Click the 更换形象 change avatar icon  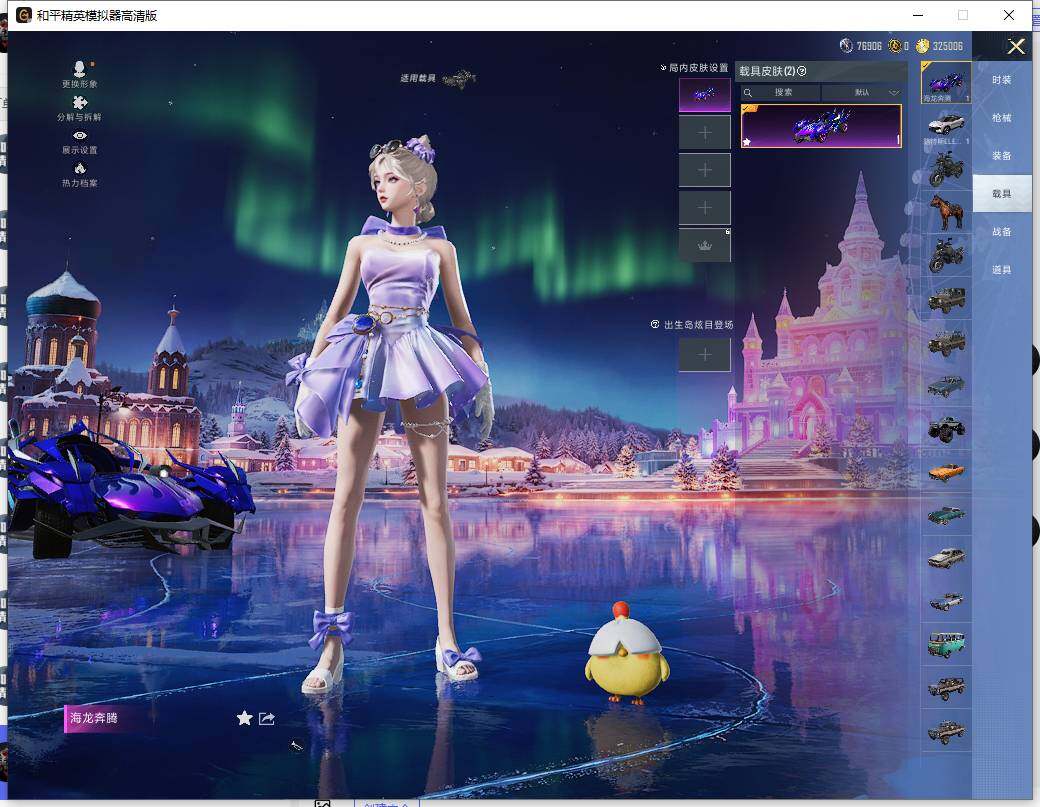point(79,70)
